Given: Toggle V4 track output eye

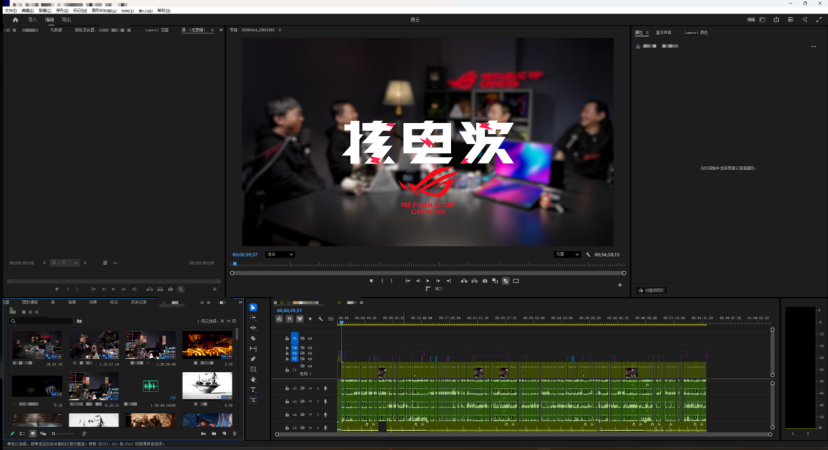Looking at the screenshot, I should click(310, 348).
